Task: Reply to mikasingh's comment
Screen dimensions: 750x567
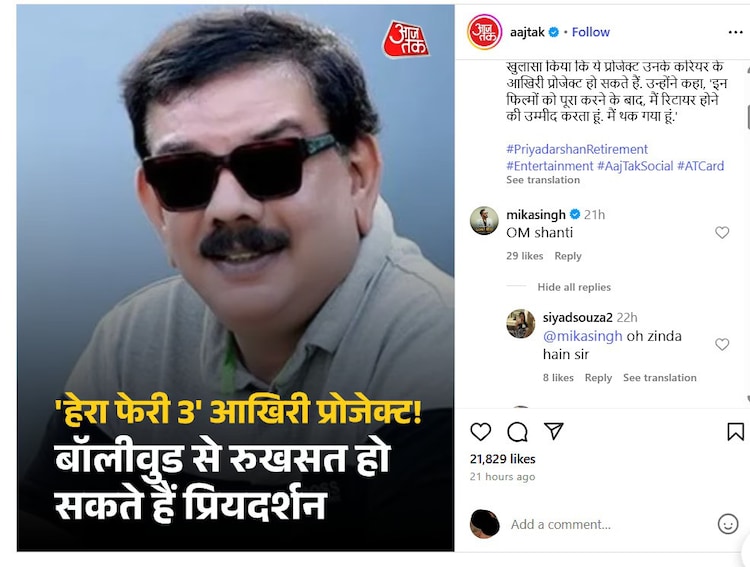Action: [568, 256]
